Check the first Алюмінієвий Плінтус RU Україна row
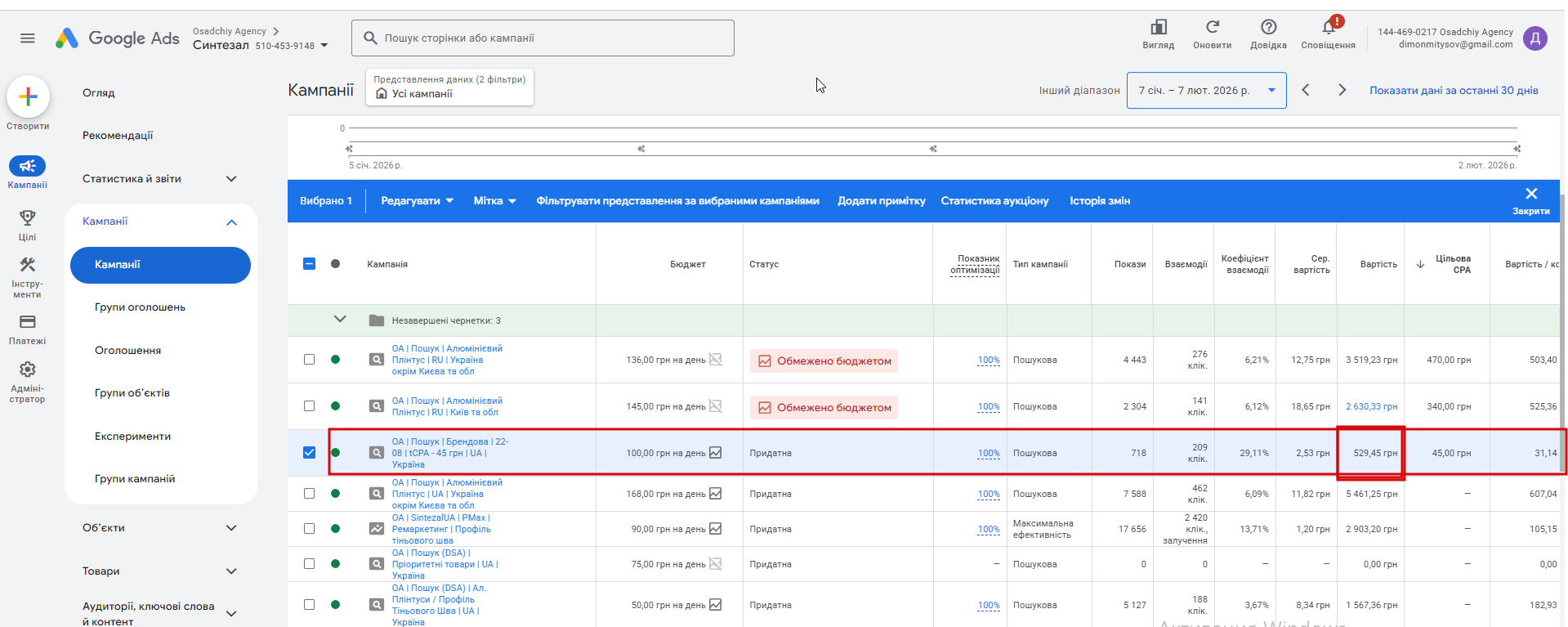 309,360
